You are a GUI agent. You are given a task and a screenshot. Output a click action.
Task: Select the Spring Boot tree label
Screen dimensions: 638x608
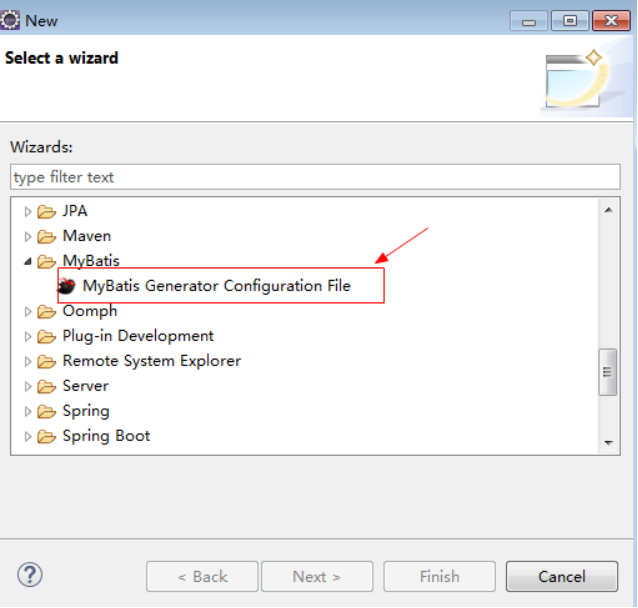(x=106, y=436)
